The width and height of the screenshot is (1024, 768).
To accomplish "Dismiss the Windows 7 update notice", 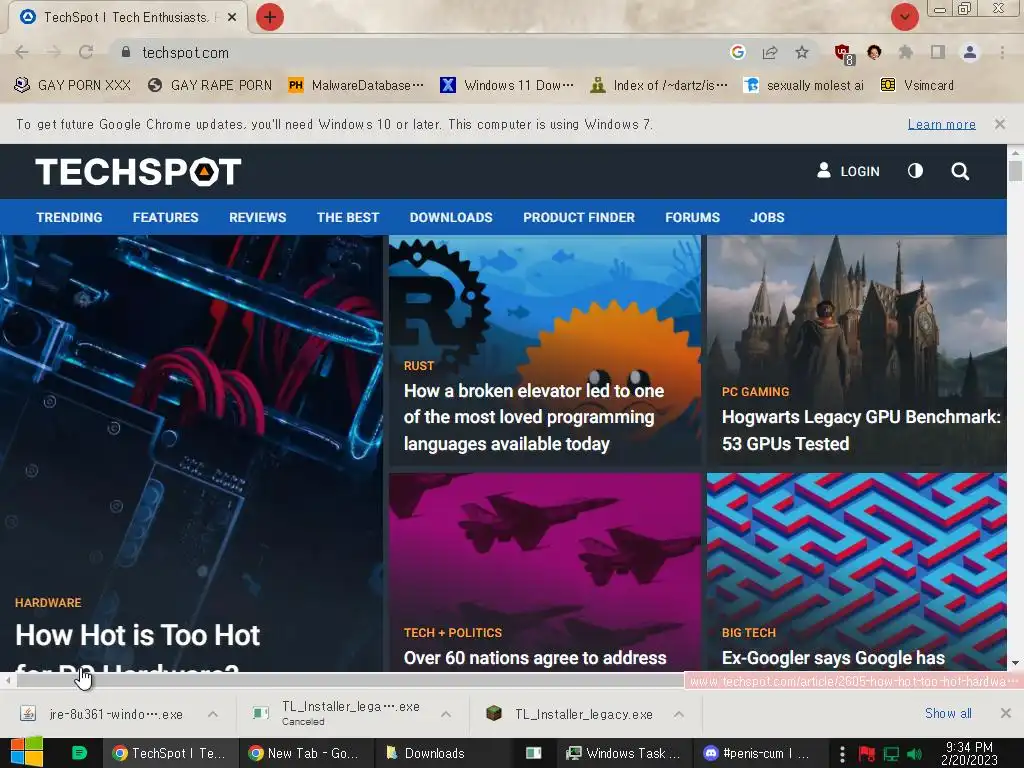I will 1000,124.
